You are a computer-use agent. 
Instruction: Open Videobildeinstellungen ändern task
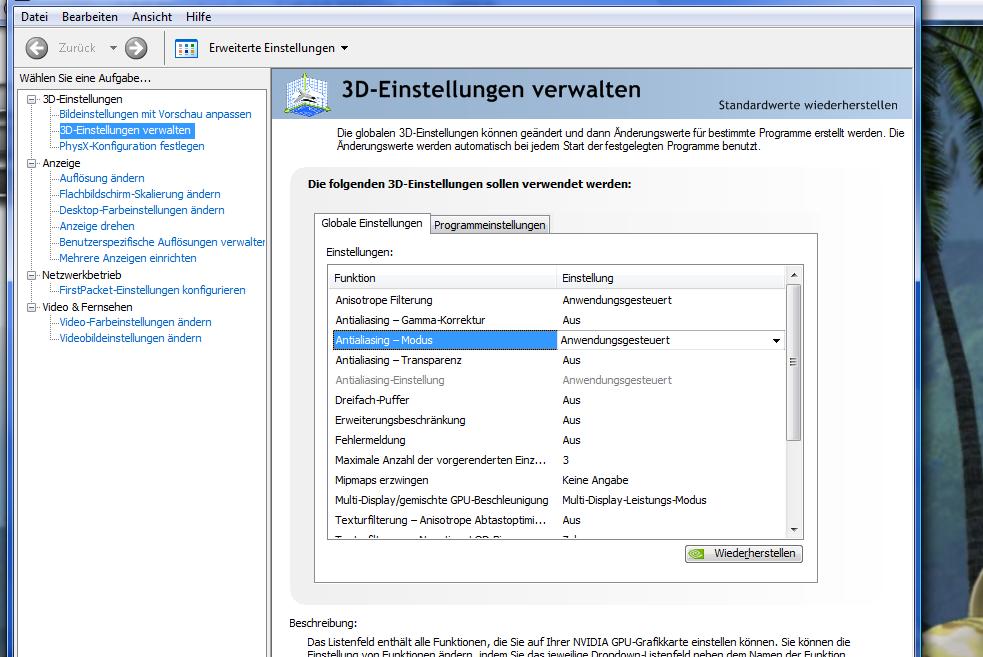click(130, 338)
